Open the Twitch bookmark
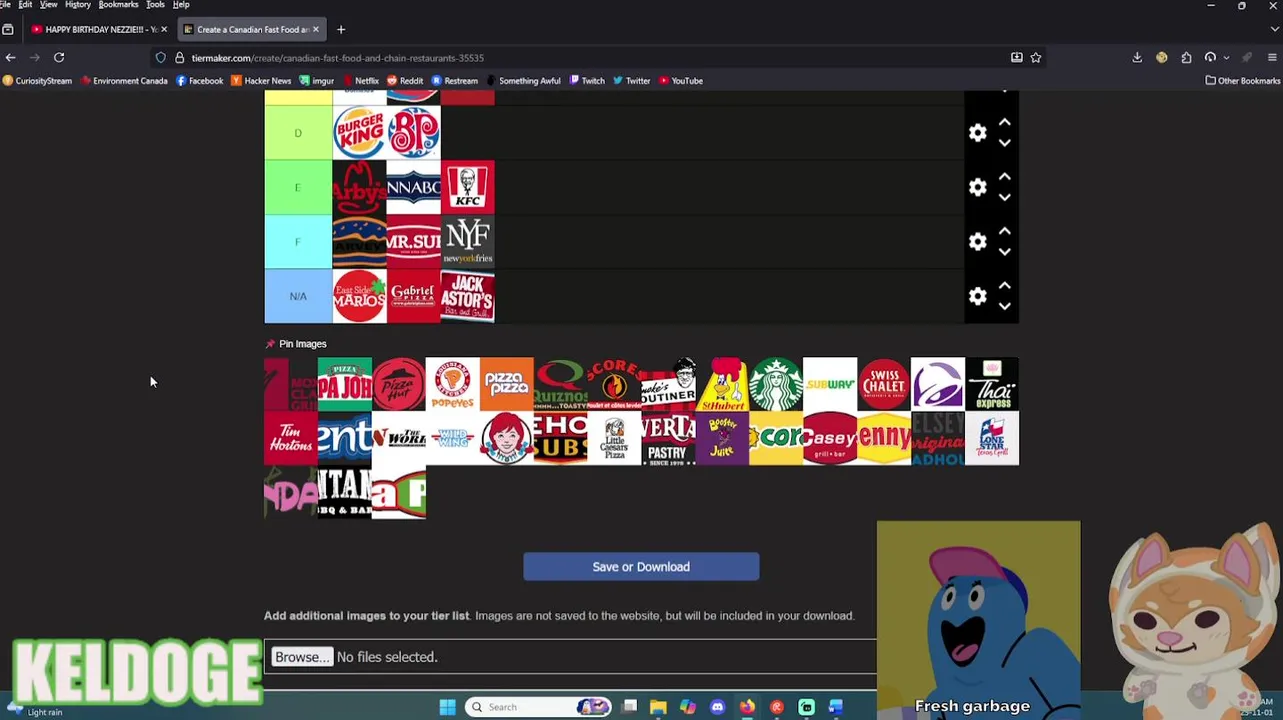The height and width of the screenshot is (720, 1283). point(587,81)
